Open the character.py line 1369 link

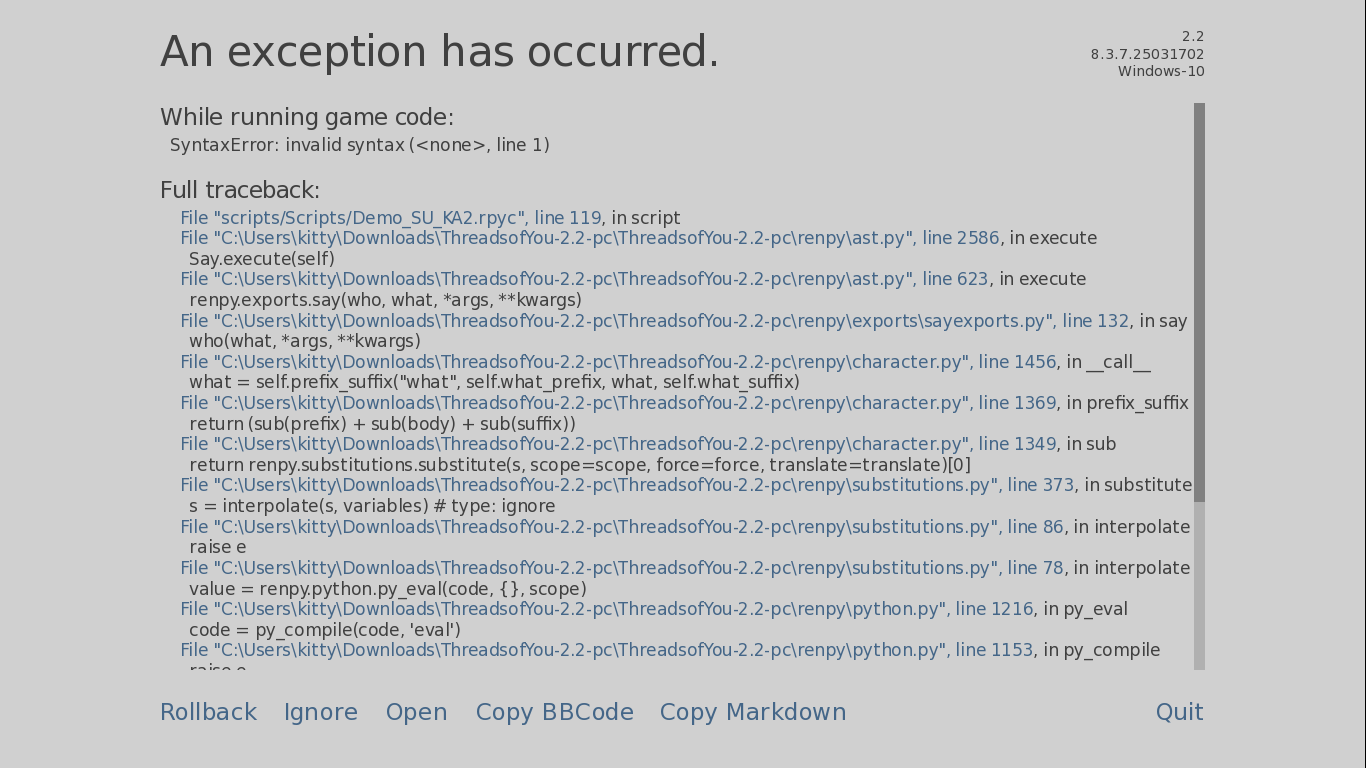617,403
